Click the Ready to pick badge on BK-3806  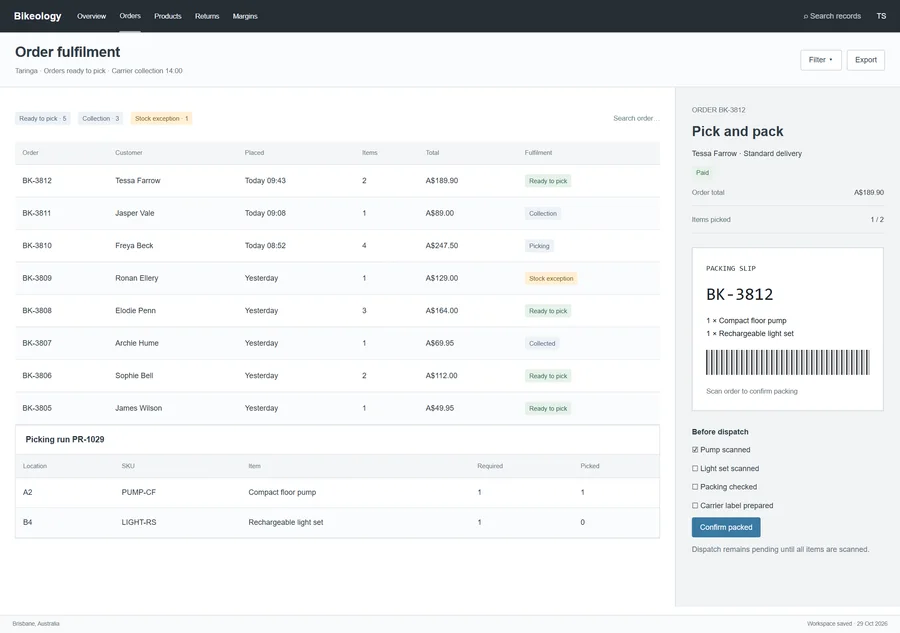(548, 376)
